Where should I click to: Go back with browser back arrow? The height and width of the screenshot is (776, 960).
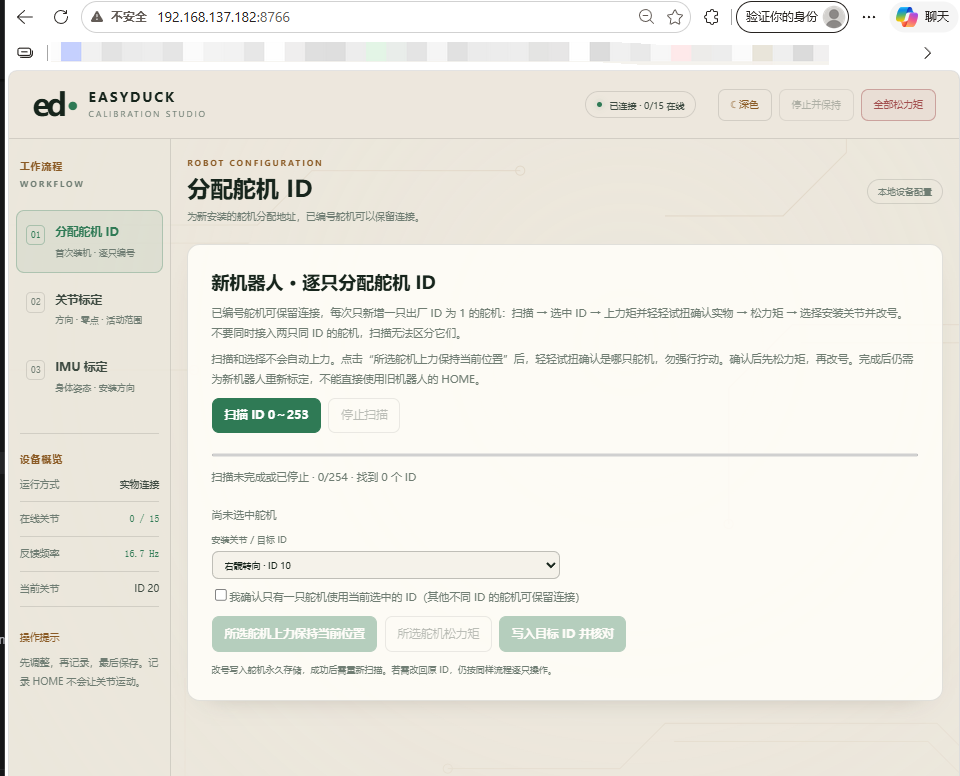pos(25,17)
